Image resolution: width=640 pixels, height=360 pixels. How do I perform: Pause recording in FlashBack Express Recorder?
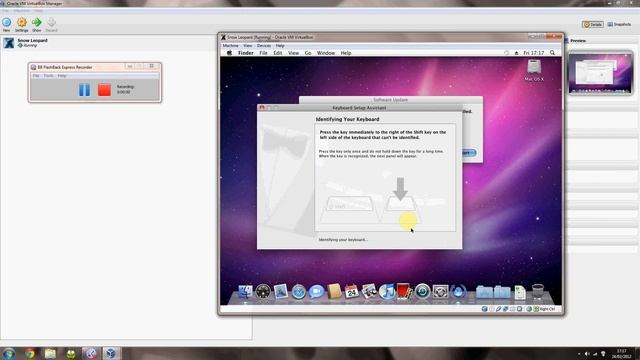tap(84, 89)
